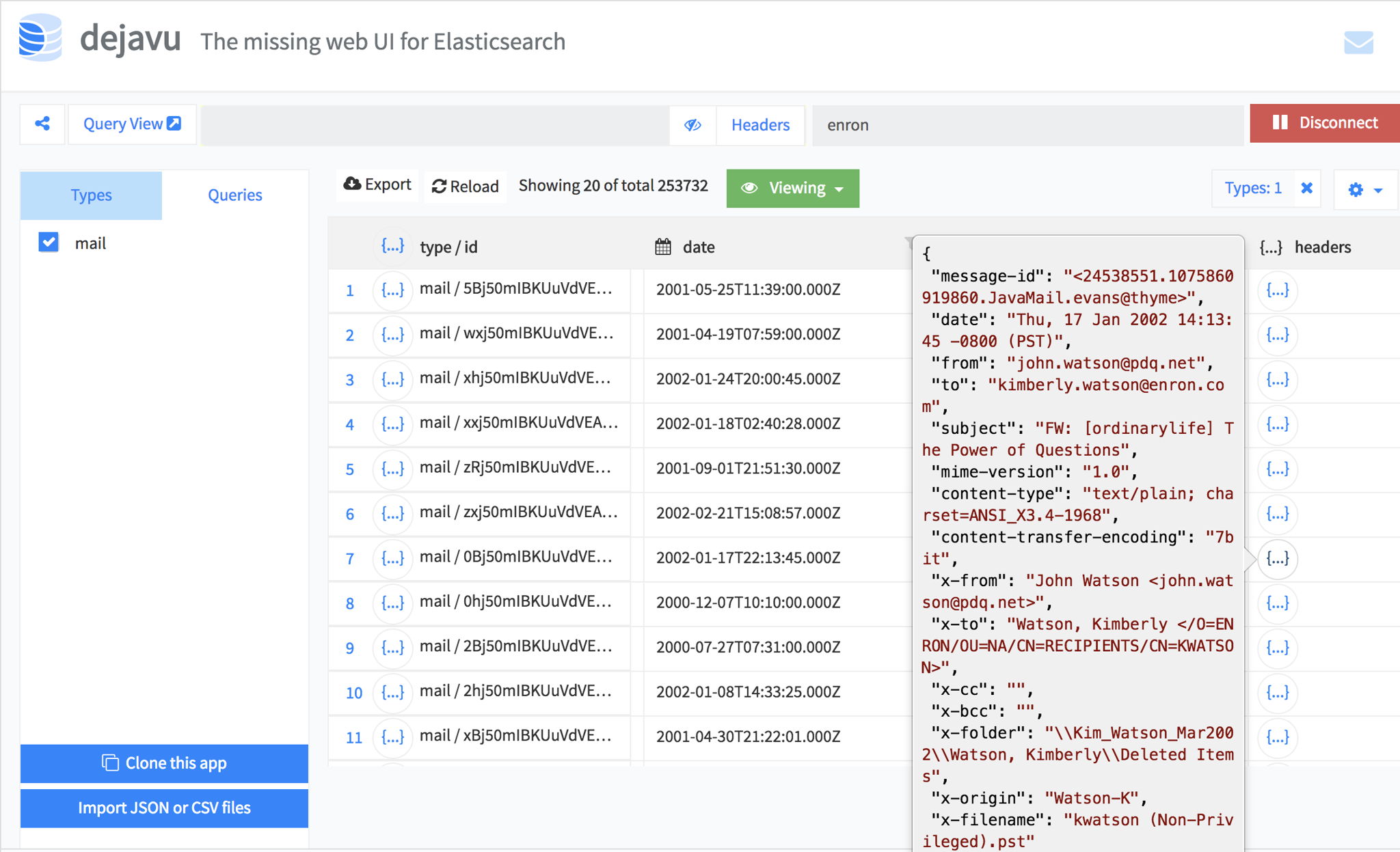View JSON of row 11 record
The width and height of the screenshot is (1400, 852).
click(x=392, y=737)
